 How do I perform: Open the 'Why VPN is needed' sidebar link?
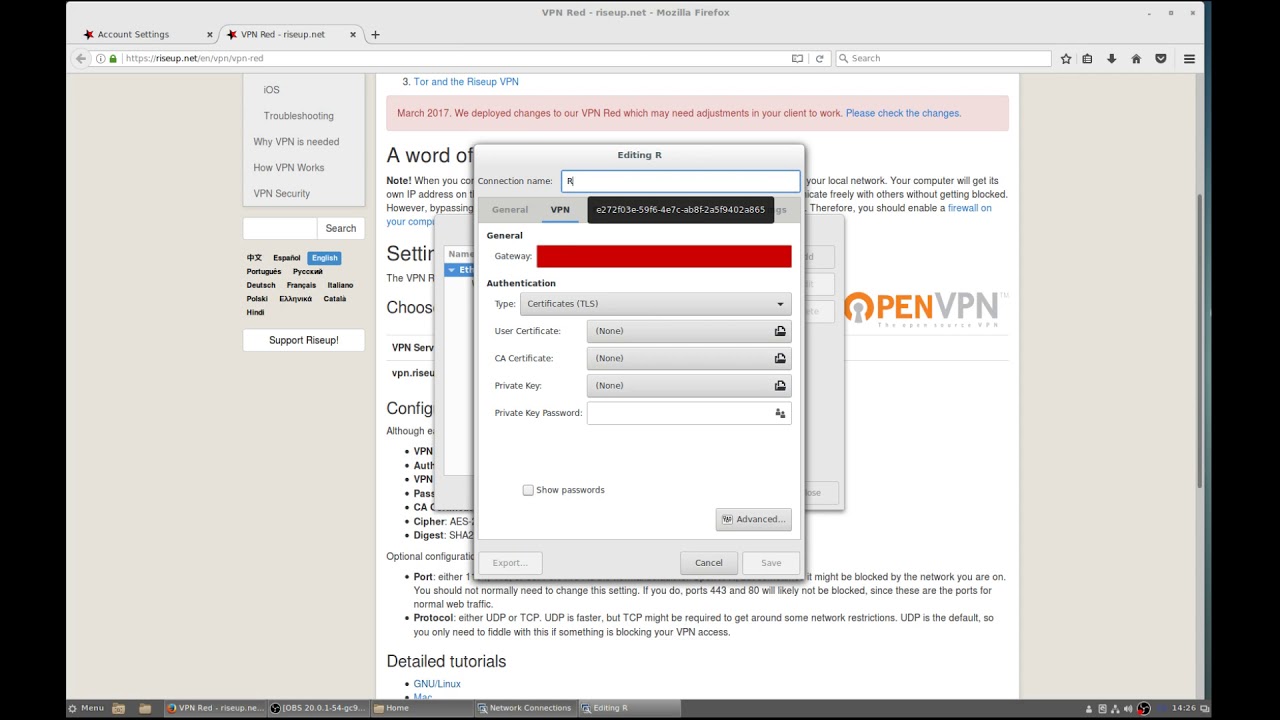pyautogui.click(x=296, y=142)
